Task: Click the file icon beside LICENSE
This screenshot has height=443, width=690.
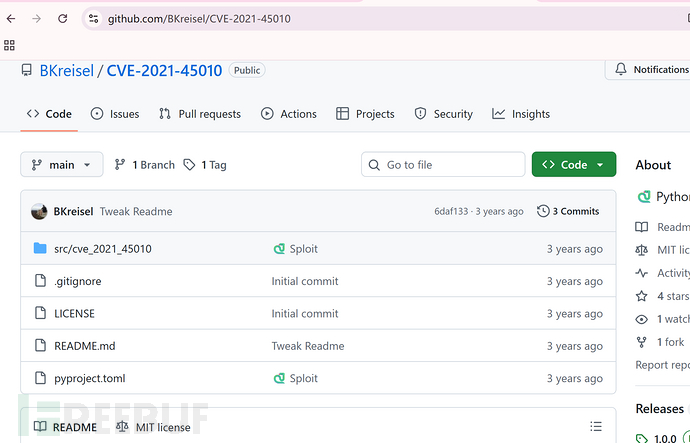Action: tap(40, 313)
